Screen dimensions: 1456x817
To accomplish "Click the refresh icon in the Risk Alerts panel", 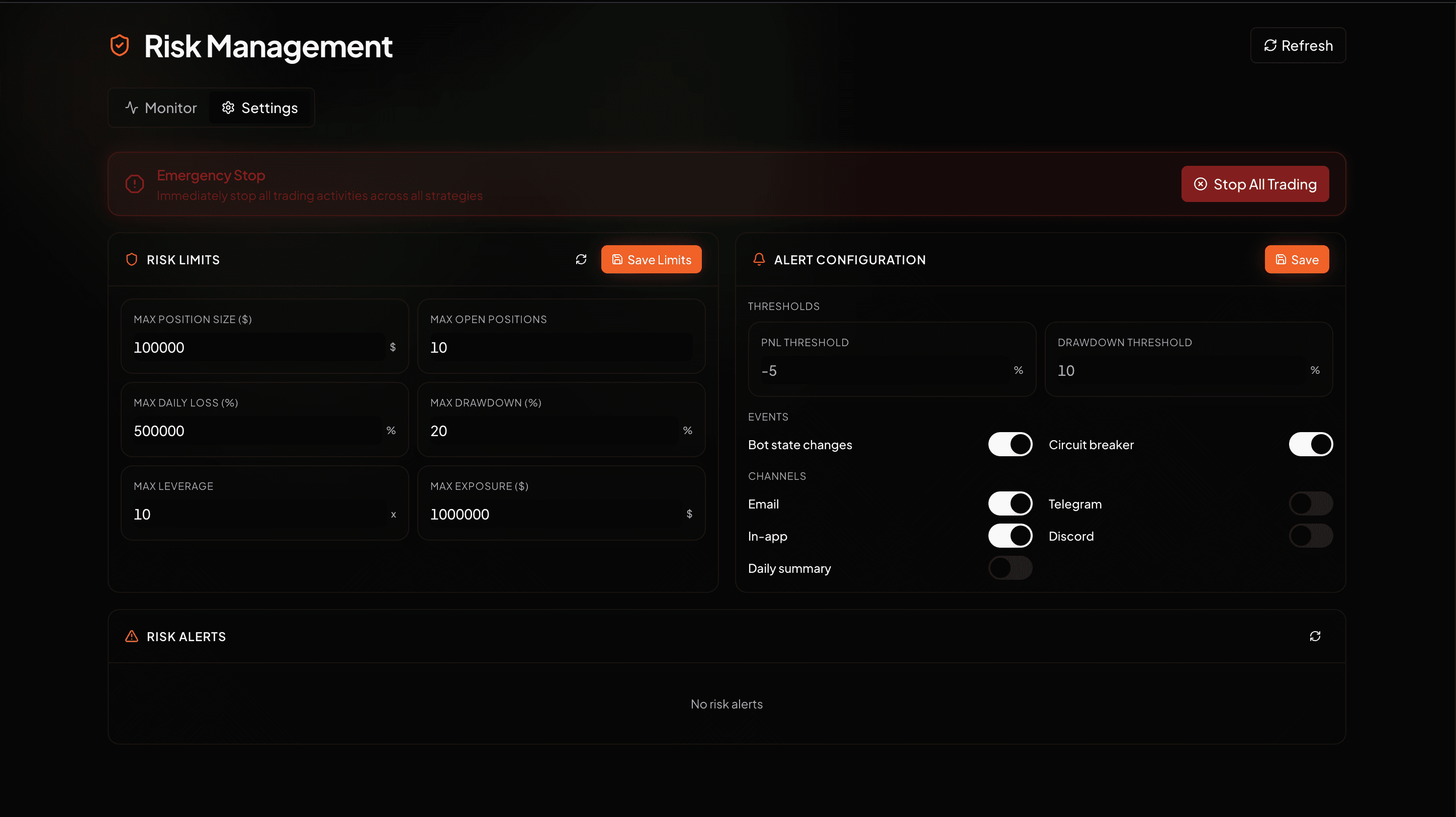I will click(1315, 636).
